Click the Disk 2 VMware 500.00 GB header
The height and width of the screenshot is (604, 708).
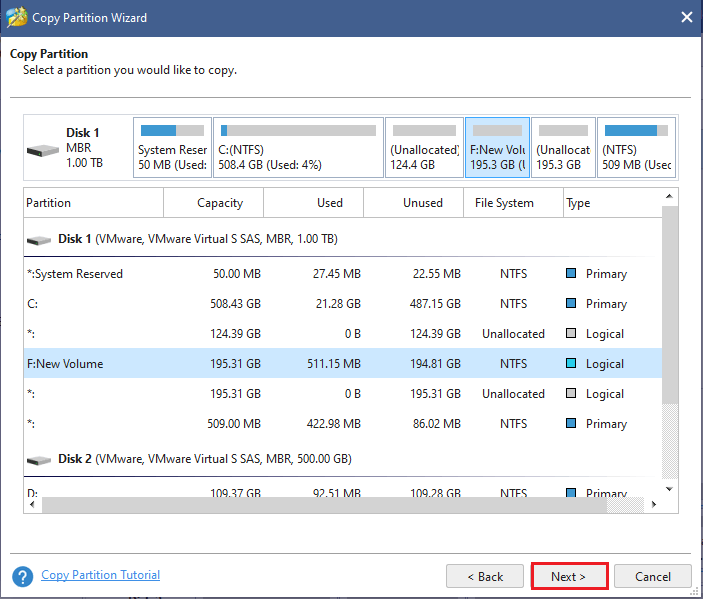coord(343,459)
